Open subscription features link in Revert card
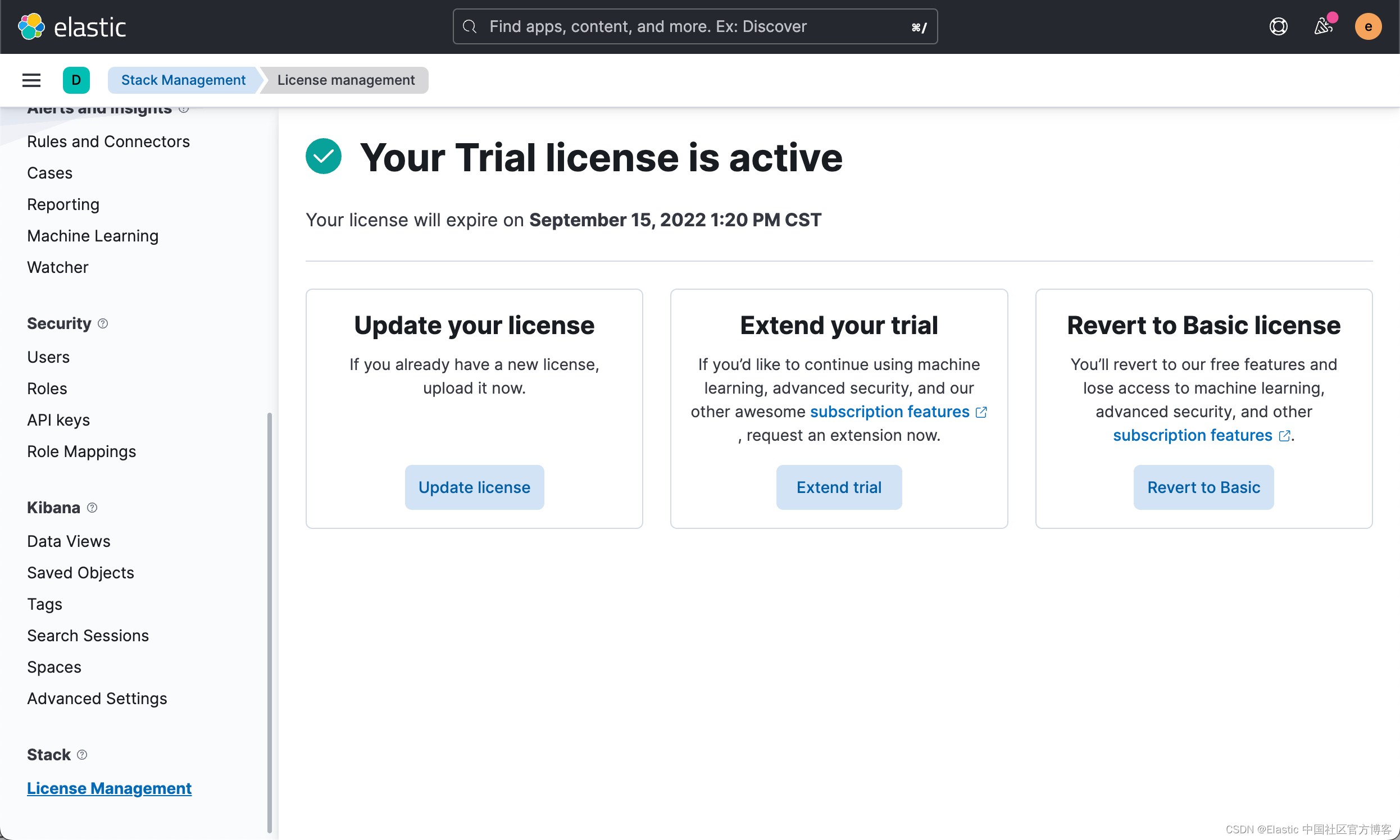This screenshot has height=840, width=1400. (x=1192, y=435)
